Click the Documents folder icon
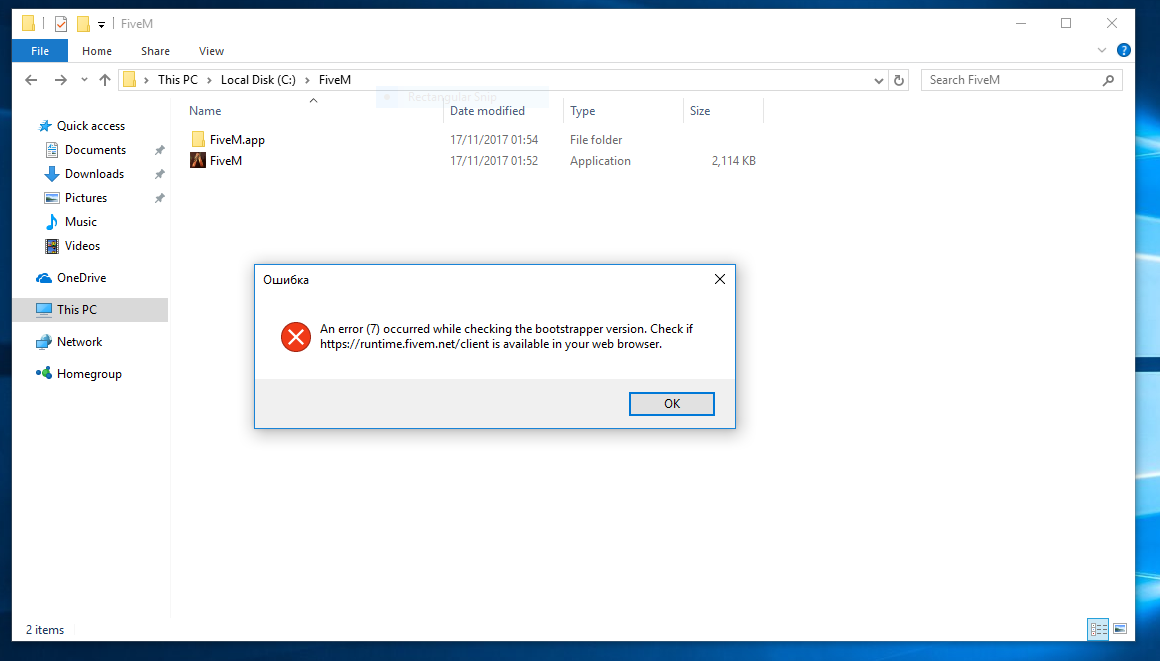Viewport: 1160px width, 661px height. click(52, 150)
